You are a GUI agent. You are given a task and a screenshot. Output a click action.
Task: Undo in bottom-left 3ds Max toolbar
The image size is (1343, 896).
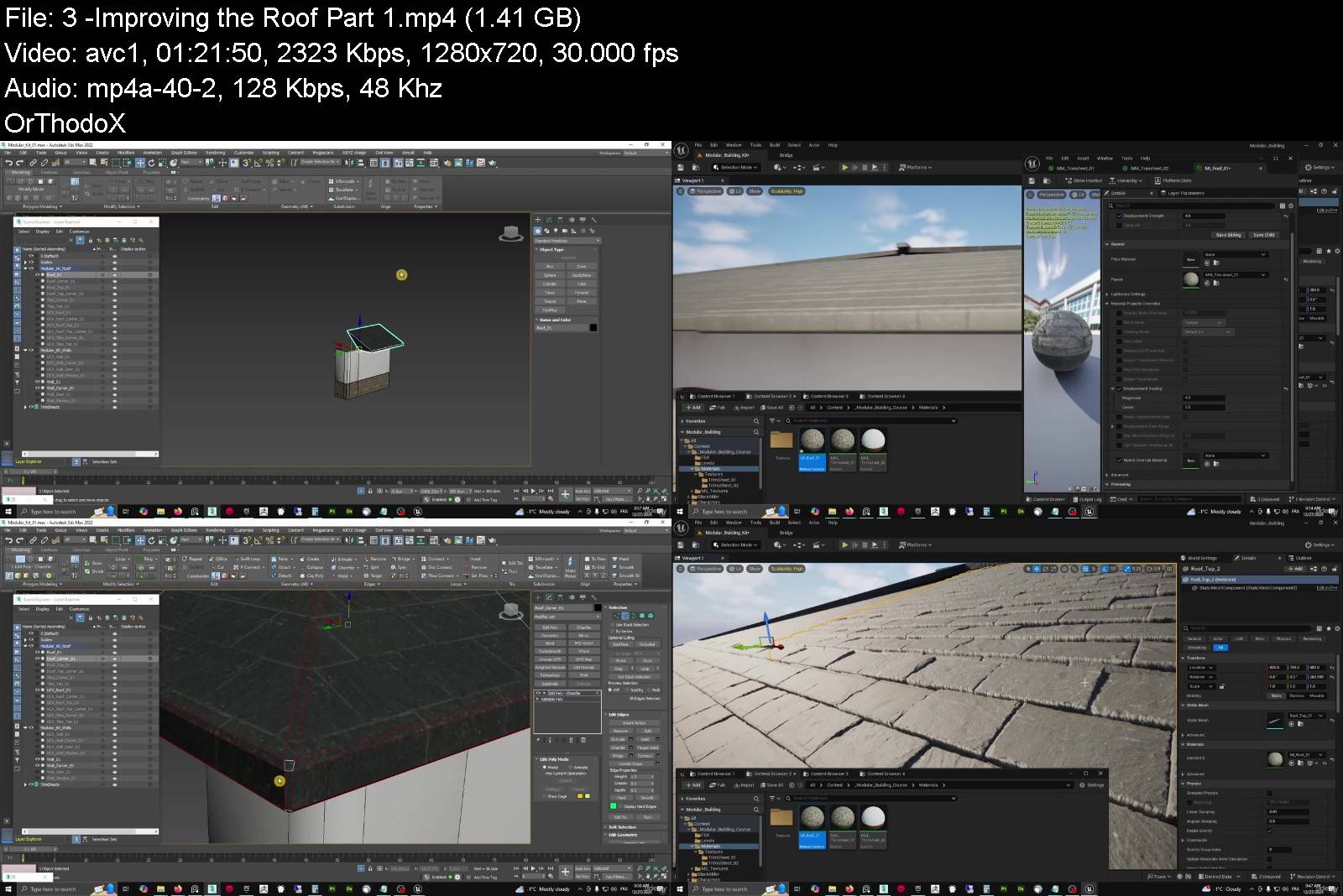(x=8, y=540)
